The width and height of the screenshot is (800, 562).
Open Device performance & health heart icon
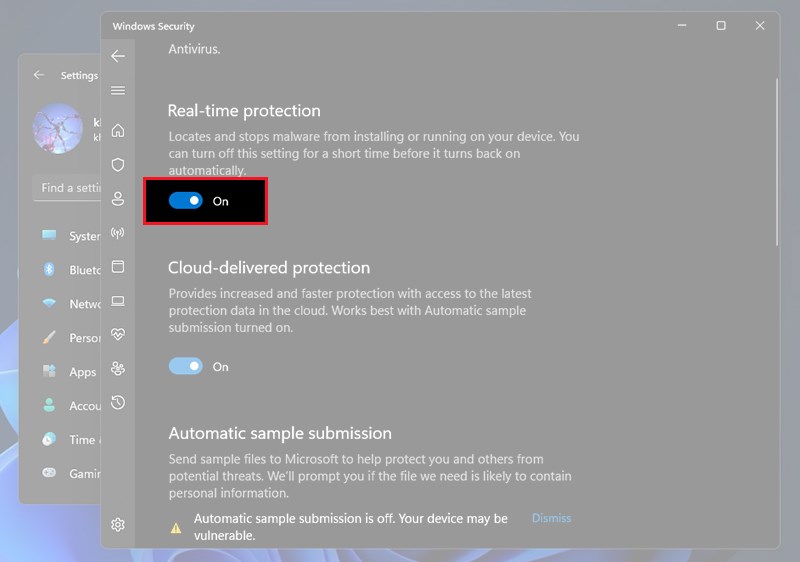[x=118, y=335]
